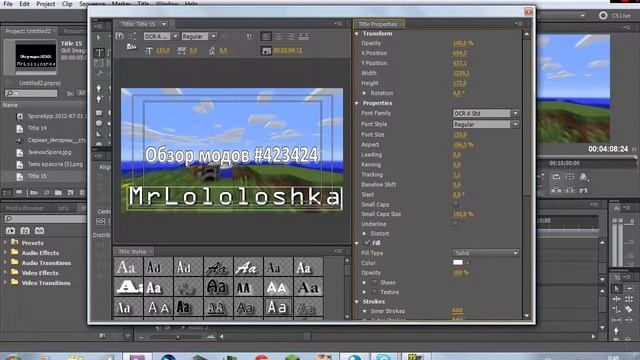
Task: Open Roll/Crawl Options icon
Action: [x=132, y=36]
